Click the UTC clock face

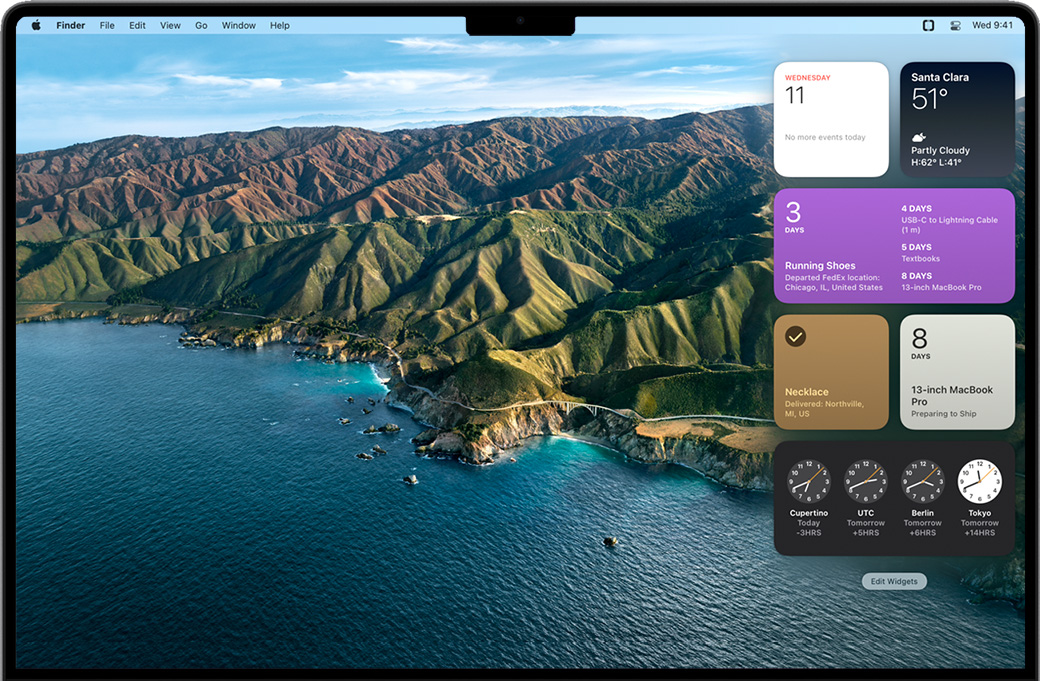tap(865, 481)
